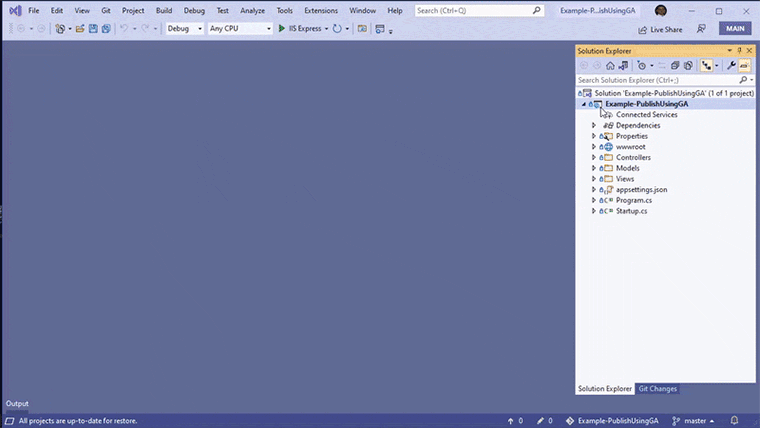This screenshot has width=760, height=428.
Task: Click the Live Share icon
Action: [643, 29]
